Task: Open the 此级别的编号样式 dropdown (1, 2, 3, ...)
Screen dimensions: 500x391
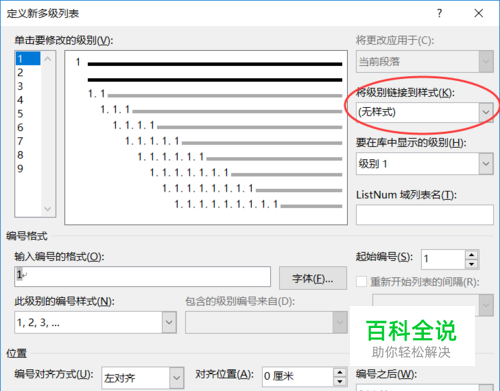Action: pos(169,322)
